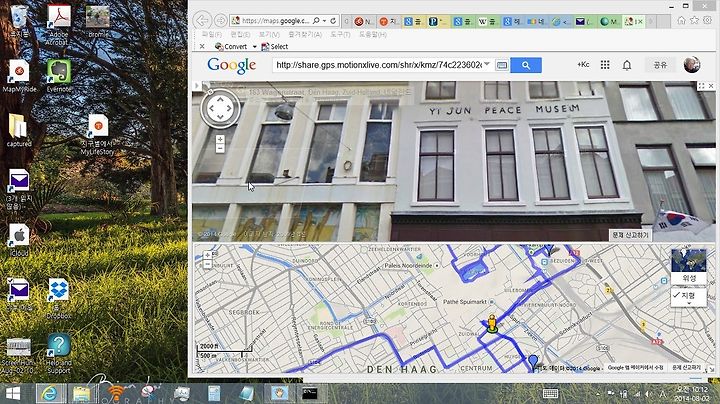This screenshot has width=720, height=404.
Task: Open the Windows Start button
Action: [13, 393]
